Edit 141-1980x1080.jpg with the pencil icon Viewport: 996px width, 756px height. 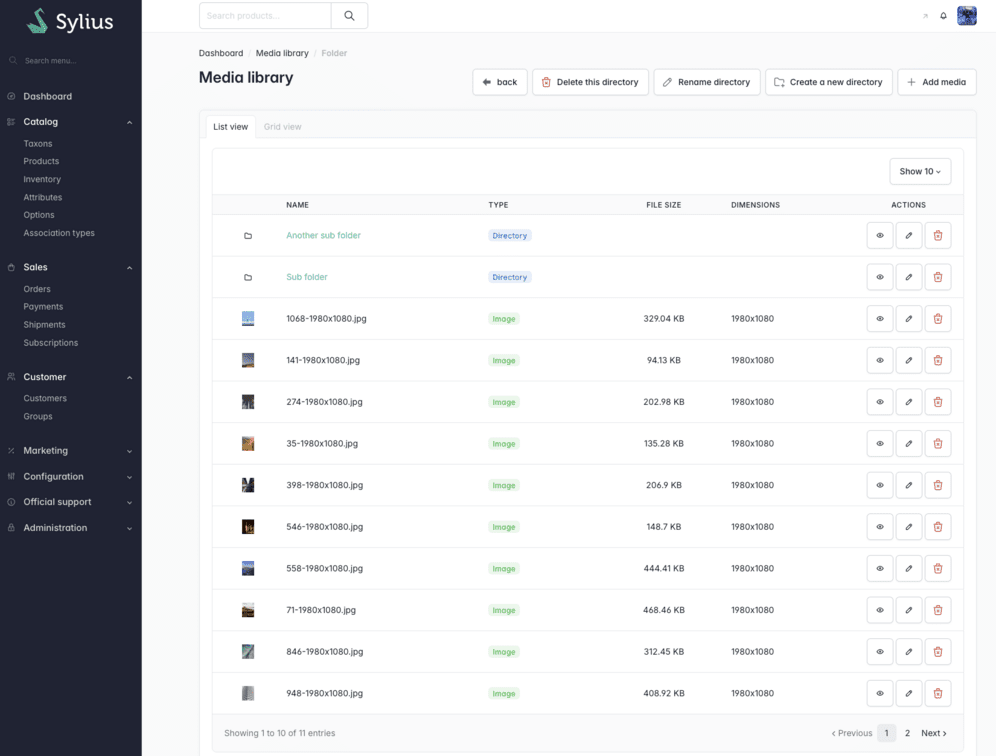[x=908, y=360]
